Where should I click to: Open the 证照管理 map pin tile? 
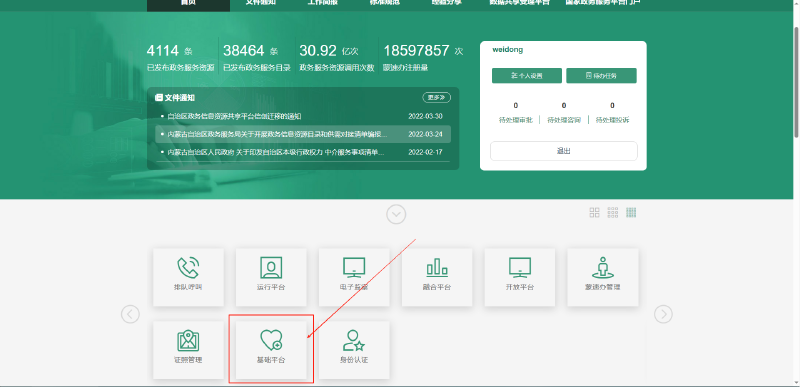(188, 350)
